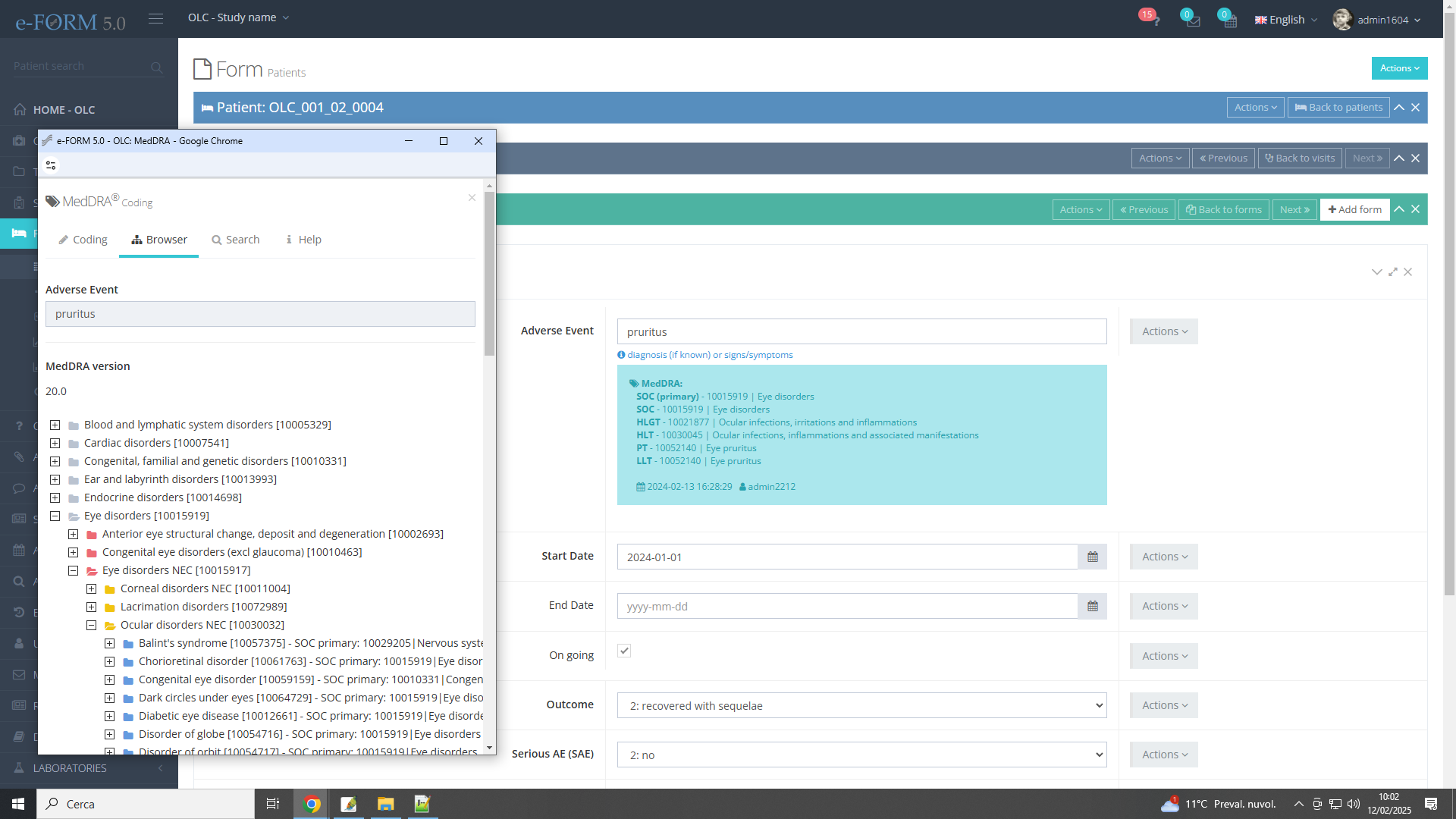Switch to the Coding tab in MedDRA
1456x819 pixels.
click(x=83, y=240)
